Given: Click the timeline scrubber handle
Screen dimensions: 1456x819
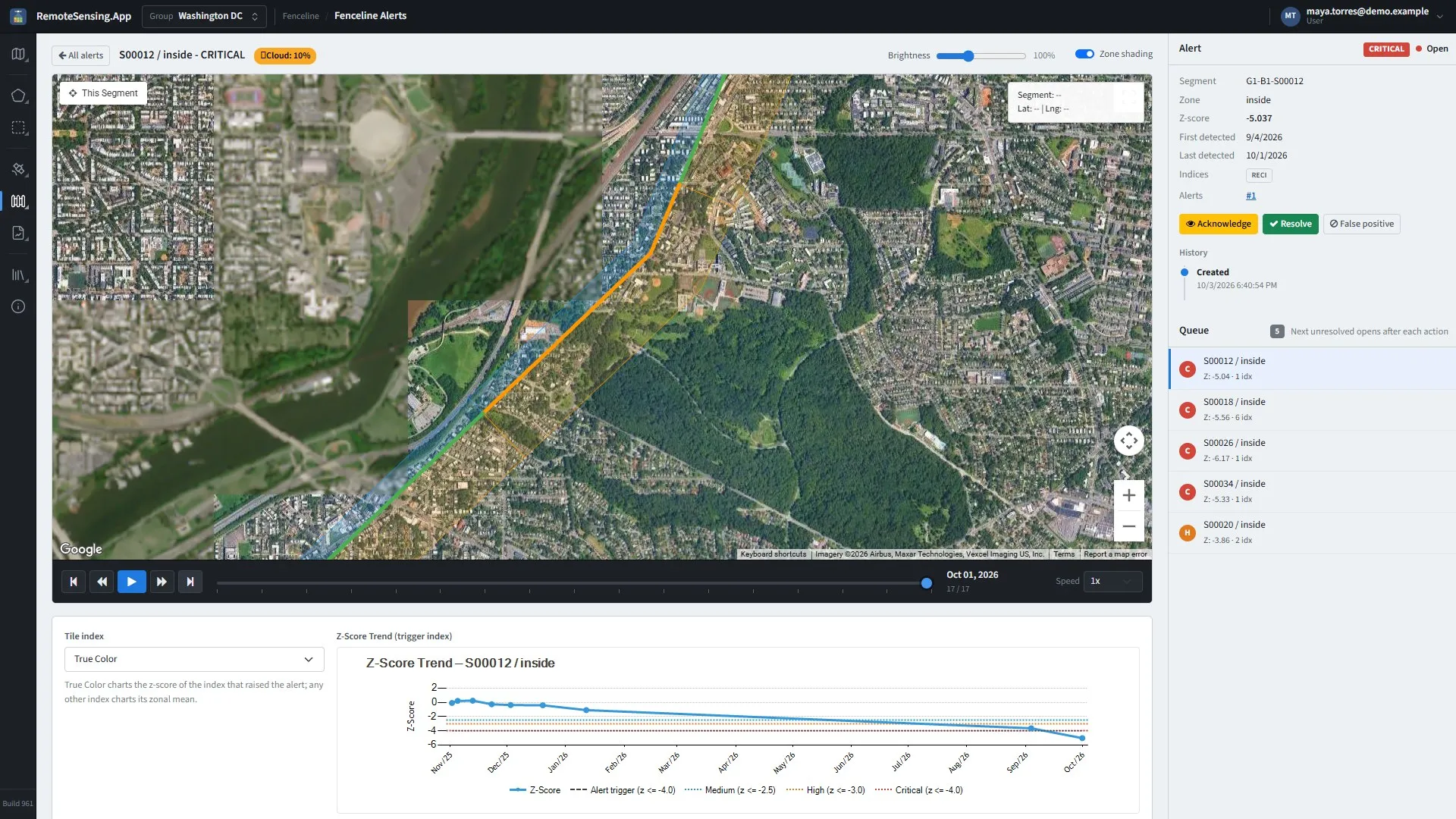Looking at the screenshot, I should [926, 583].
